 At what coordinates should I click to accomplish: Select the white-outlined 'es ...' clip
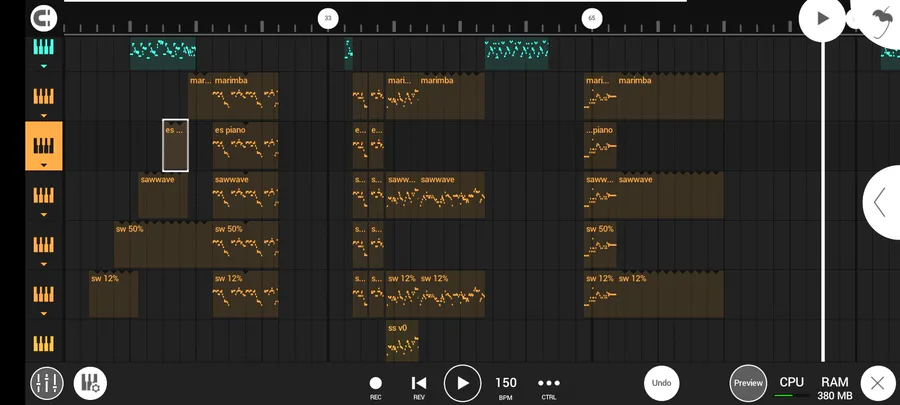tap(175, 146)
